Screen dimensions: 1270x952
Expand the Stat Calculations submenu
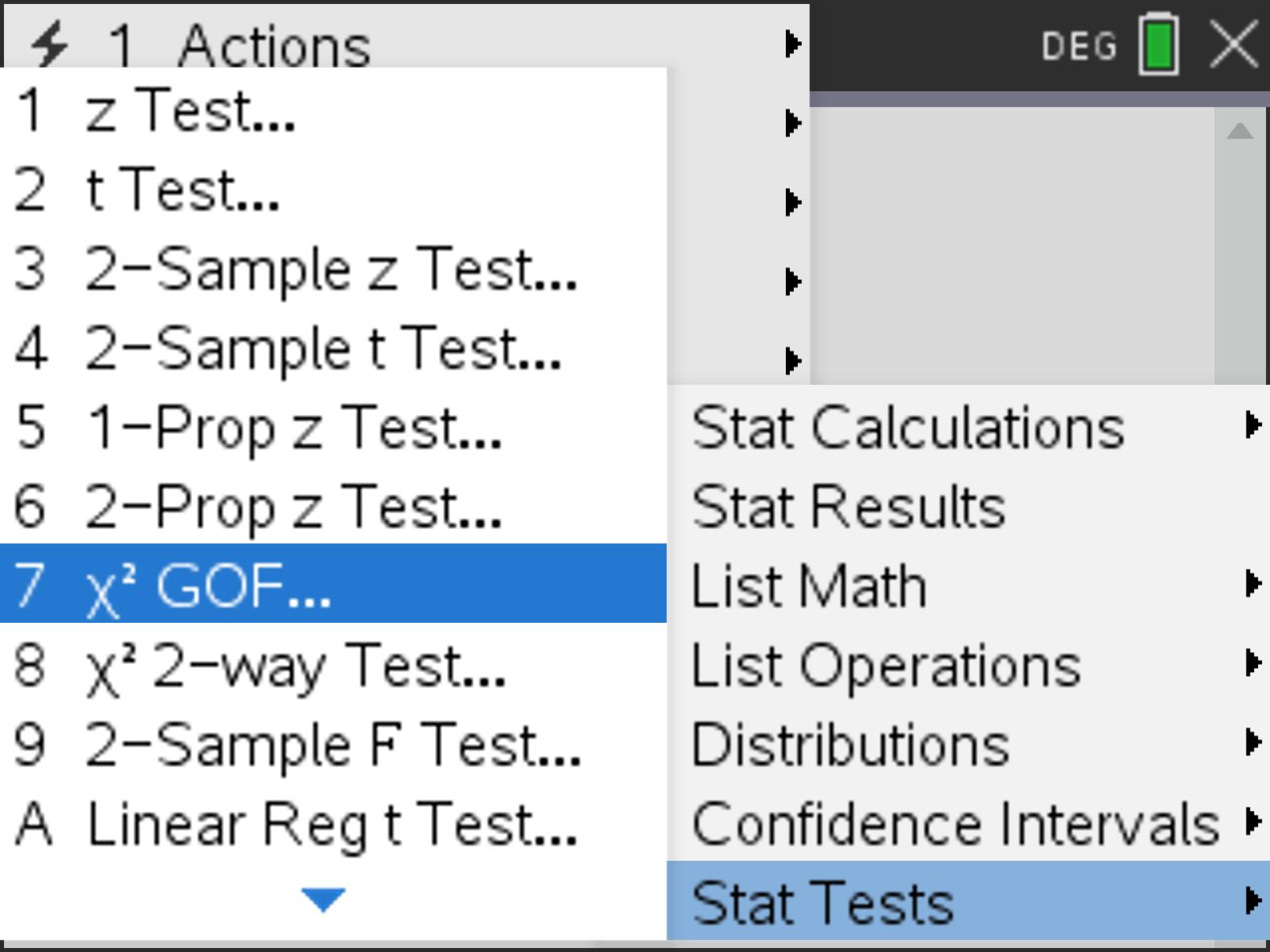pos(1252,425)
